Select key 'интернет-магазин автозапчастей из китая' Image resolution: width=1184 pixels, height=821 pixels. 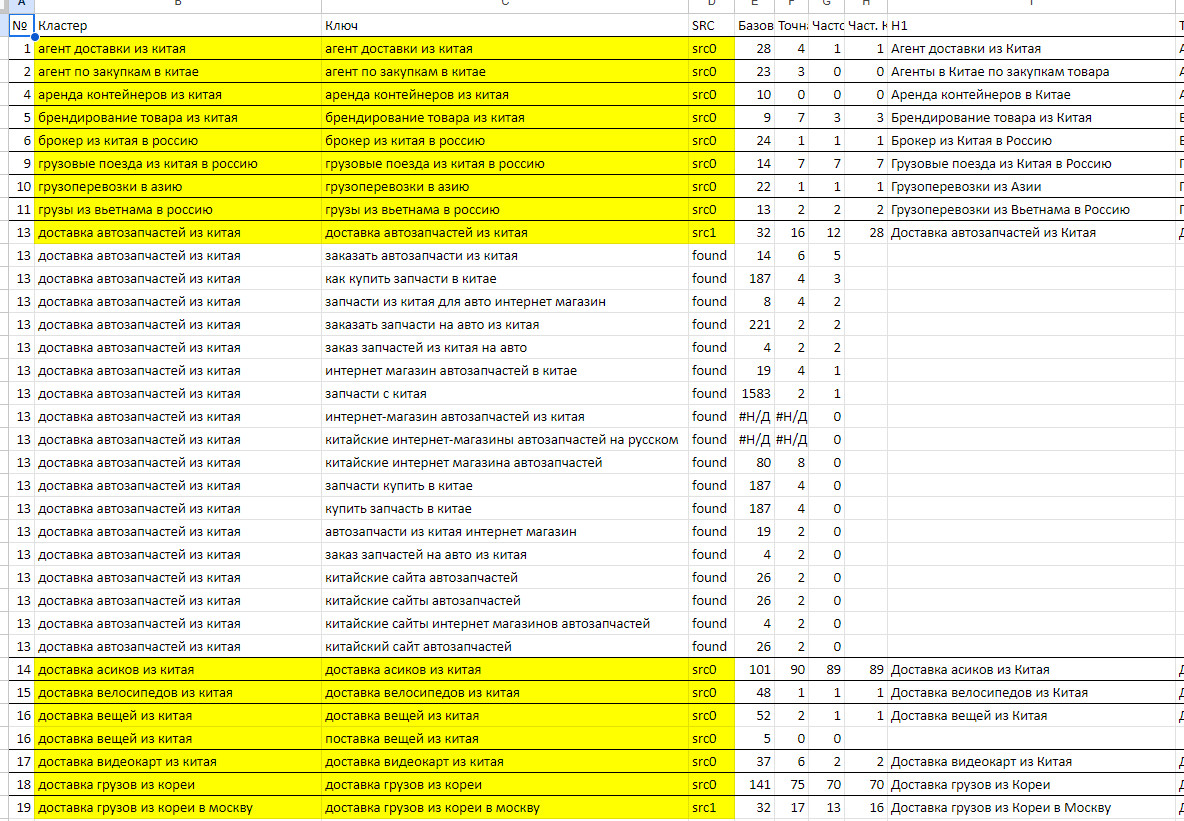[504, 417]
